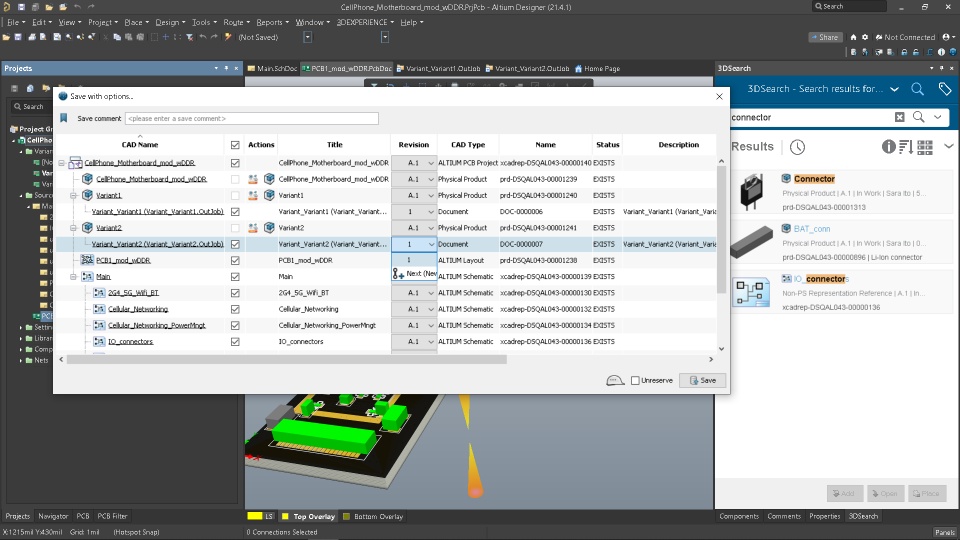The height and width of the screenshot is (540, 960).
Task: Clear the connector search text with the X icon
Action: click(x=899, y=117)
